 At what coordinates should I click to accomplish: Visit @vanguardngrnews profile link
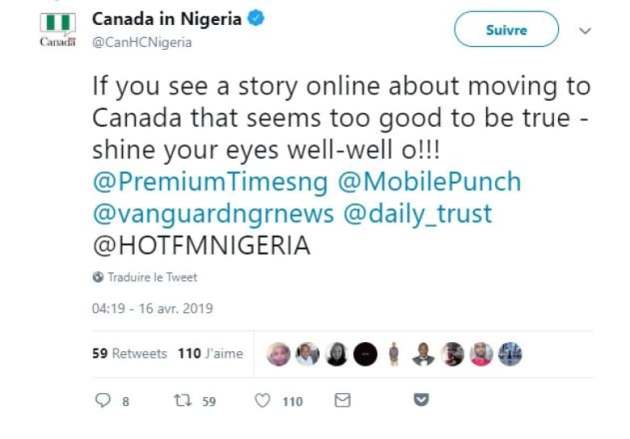coord(213,214)
